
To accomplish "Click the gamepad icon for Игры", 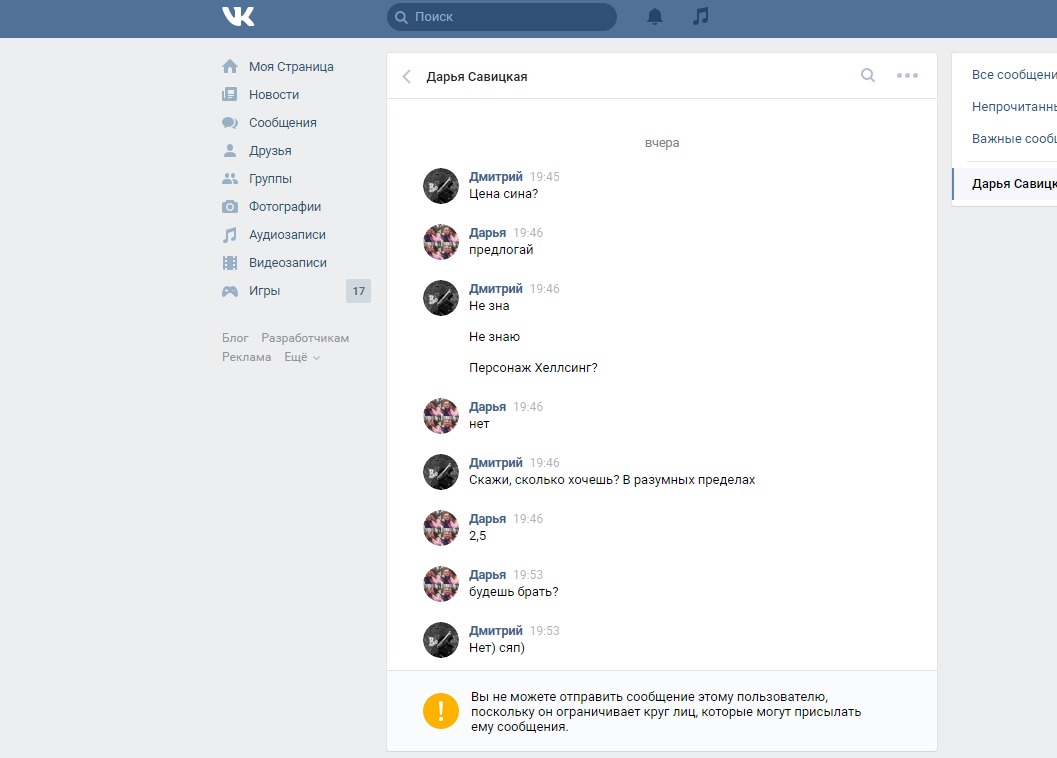I will tap(230, 291).
